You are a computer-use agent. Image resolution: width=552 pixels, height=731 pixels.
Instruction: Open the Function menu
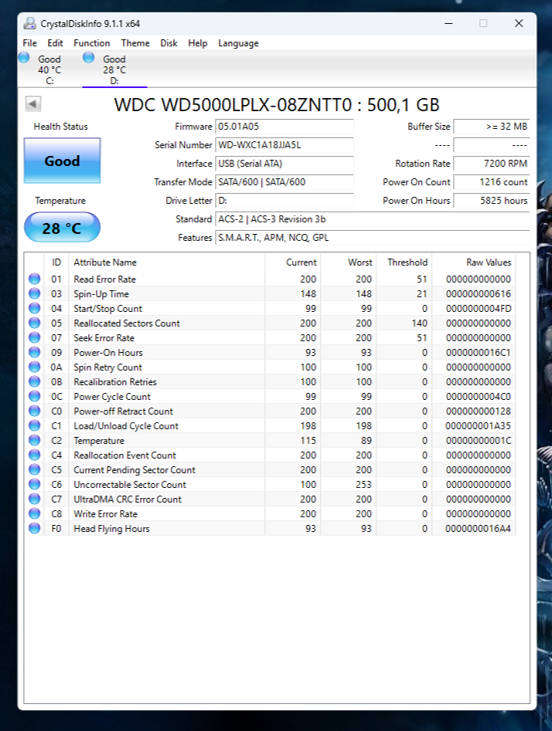tap(91, 43)
